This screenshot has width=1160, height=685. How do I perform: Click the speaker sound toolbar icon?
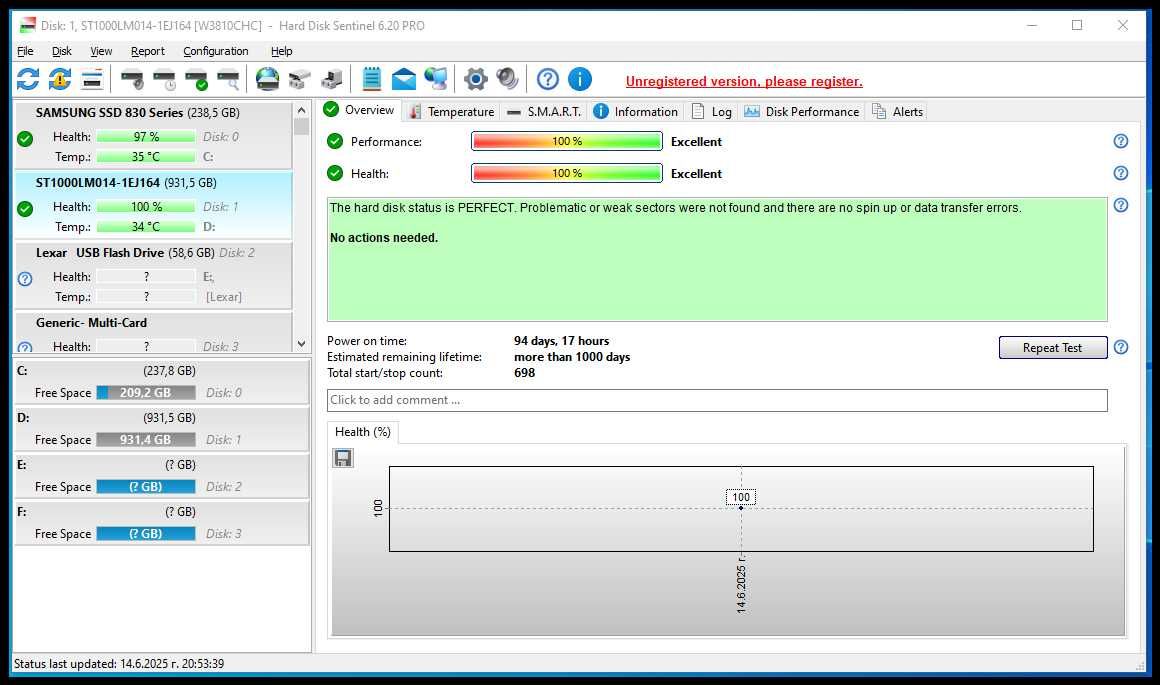[x=508, y=79]
